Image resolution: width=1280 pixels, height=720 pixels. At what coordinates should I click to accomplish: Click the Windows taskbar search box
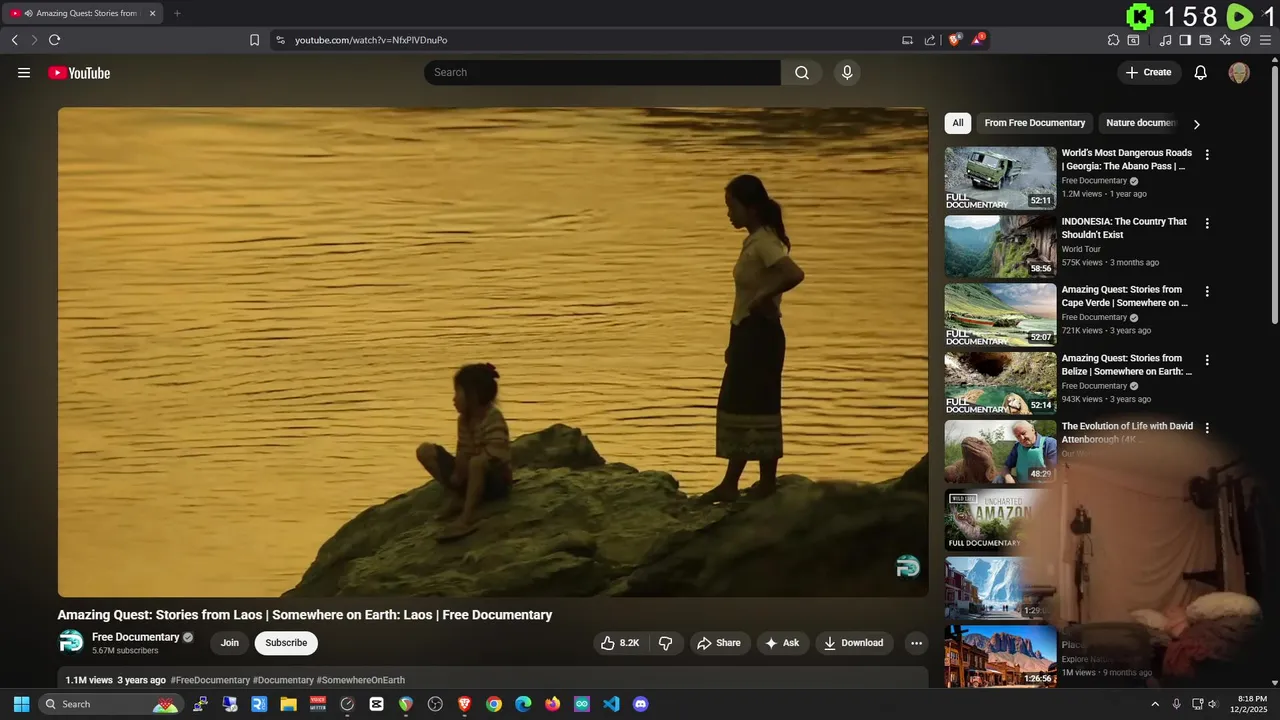[x=111, y=704]
